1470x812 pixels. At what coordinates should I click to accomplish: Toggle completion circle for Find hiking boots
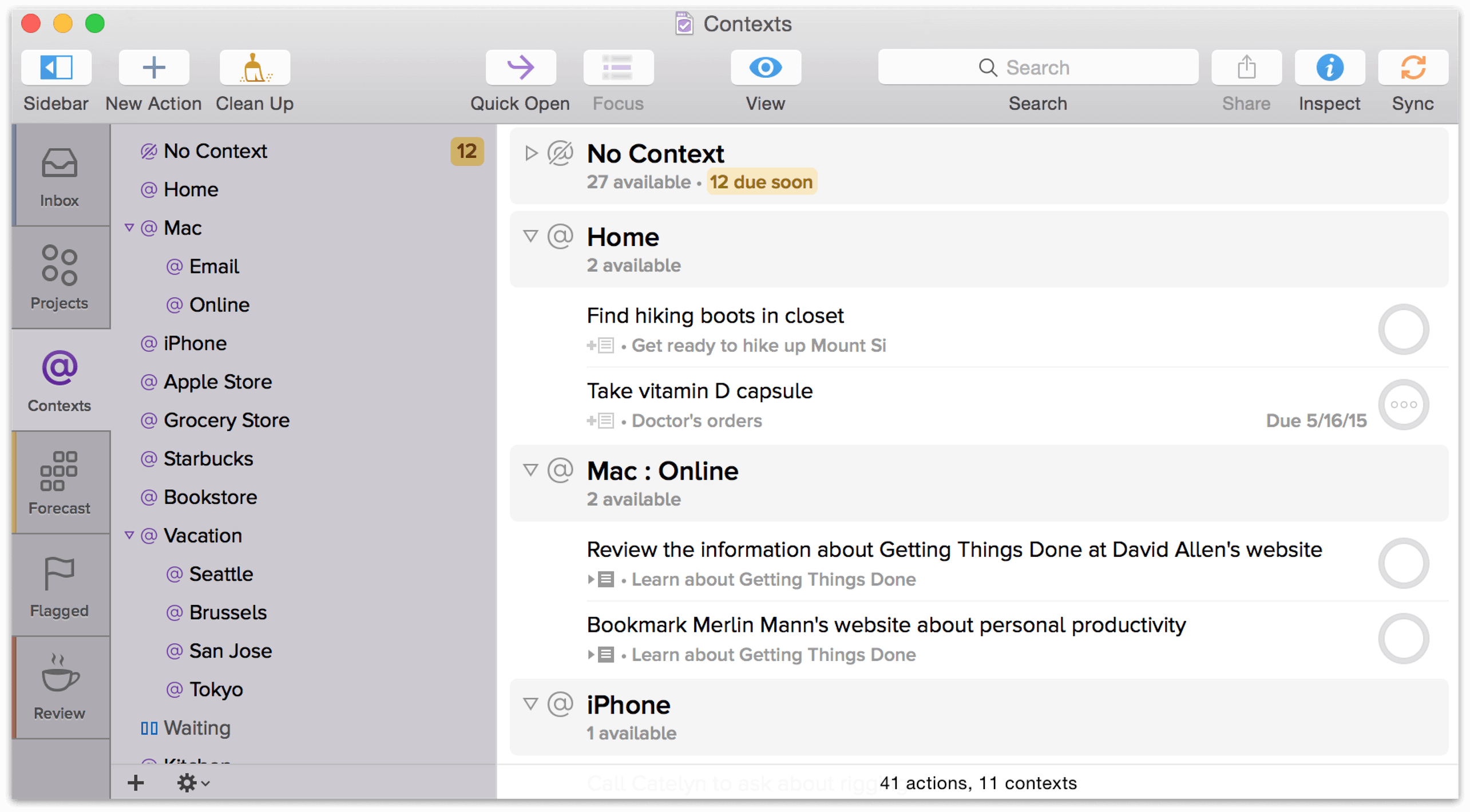[x=1401, y=329]
